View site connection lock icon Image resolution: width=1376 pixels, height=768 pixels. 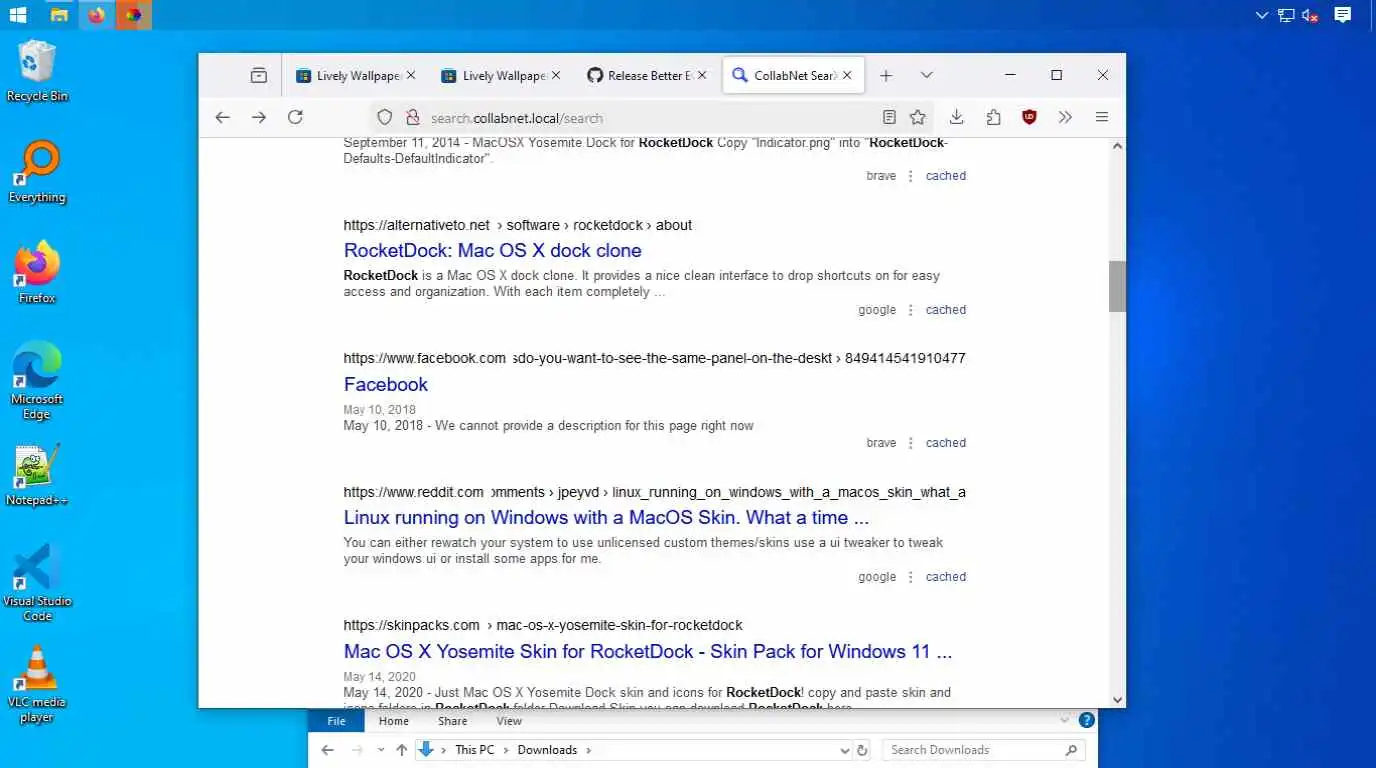(412, 117)
